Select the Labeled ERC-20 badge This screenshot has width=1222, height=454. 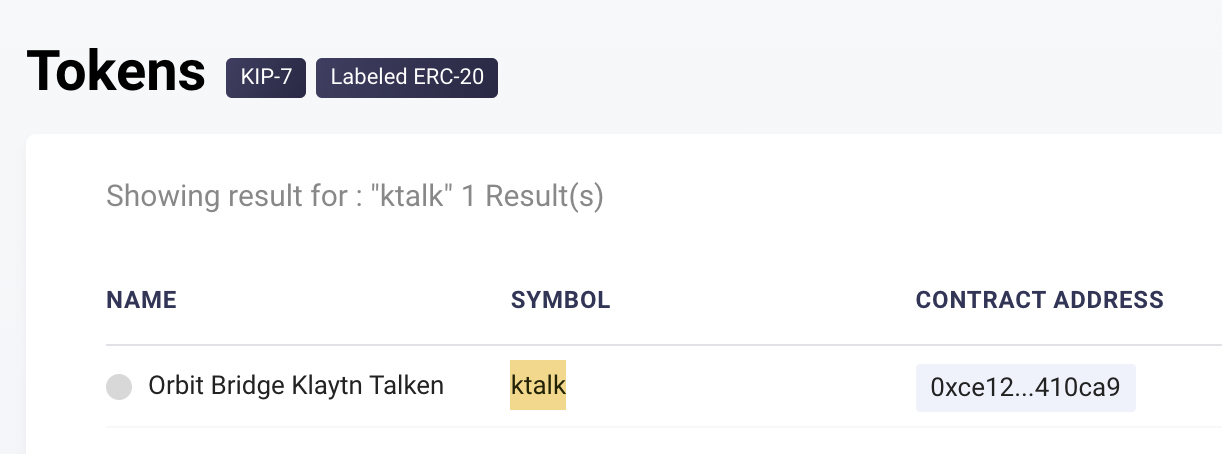407,78
